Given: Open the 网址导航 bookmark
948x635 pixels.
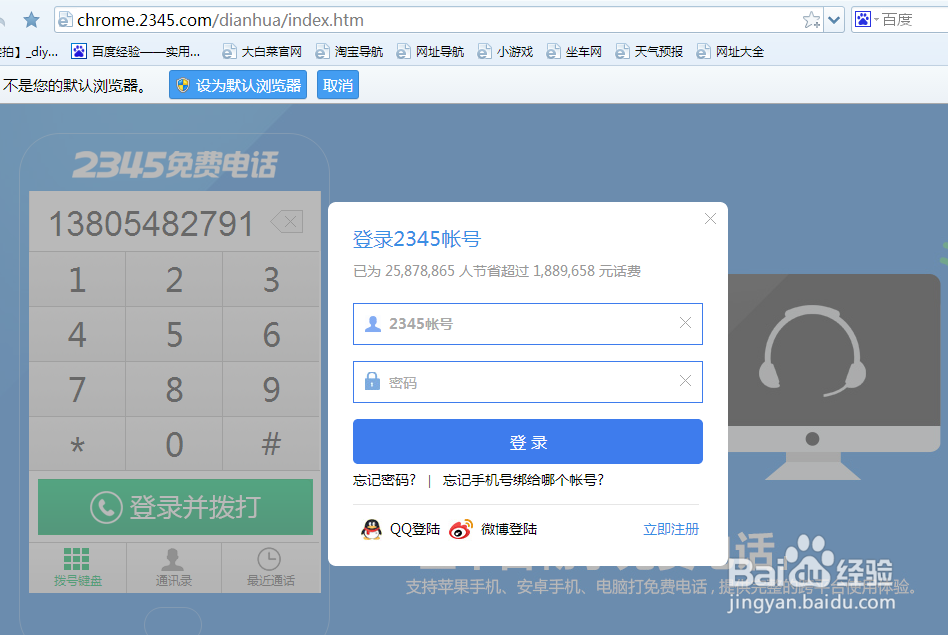Looking at the screenshot, I should (x=430, y=51).
